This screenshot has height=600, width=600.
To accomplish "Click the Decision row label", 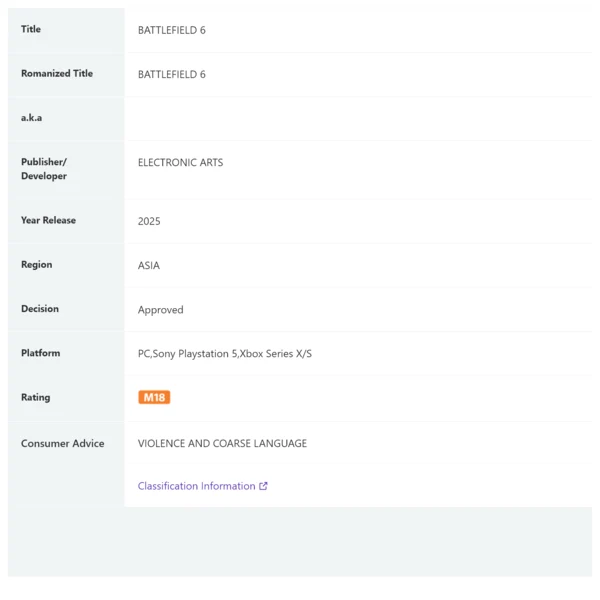I will [x=40, y=309].
